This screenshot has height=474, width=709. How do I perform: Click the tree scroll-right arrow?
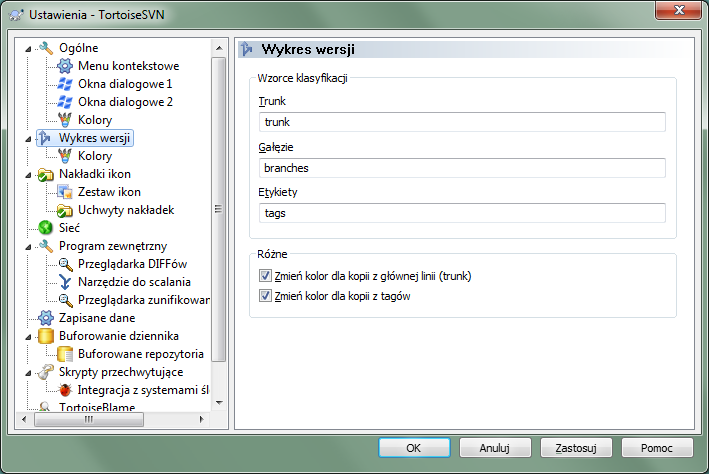(x=202, y=419)
